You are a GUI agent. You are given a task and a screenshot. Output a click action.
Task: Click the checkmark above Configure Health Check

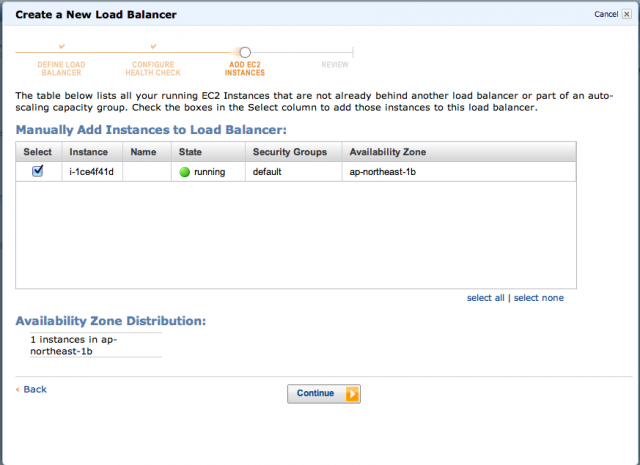pyautogui.click(x=153, y=46)
